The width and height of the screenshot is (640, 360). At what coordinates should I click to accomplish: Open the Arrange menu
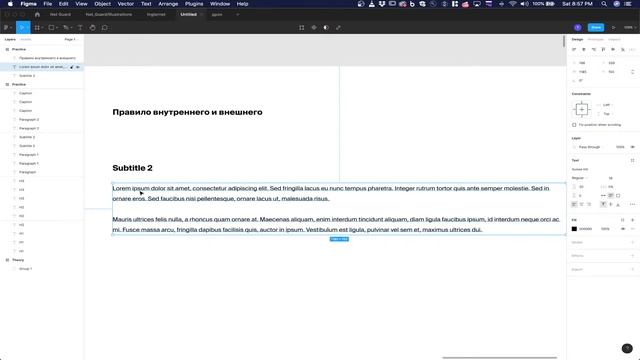[168, 4]
